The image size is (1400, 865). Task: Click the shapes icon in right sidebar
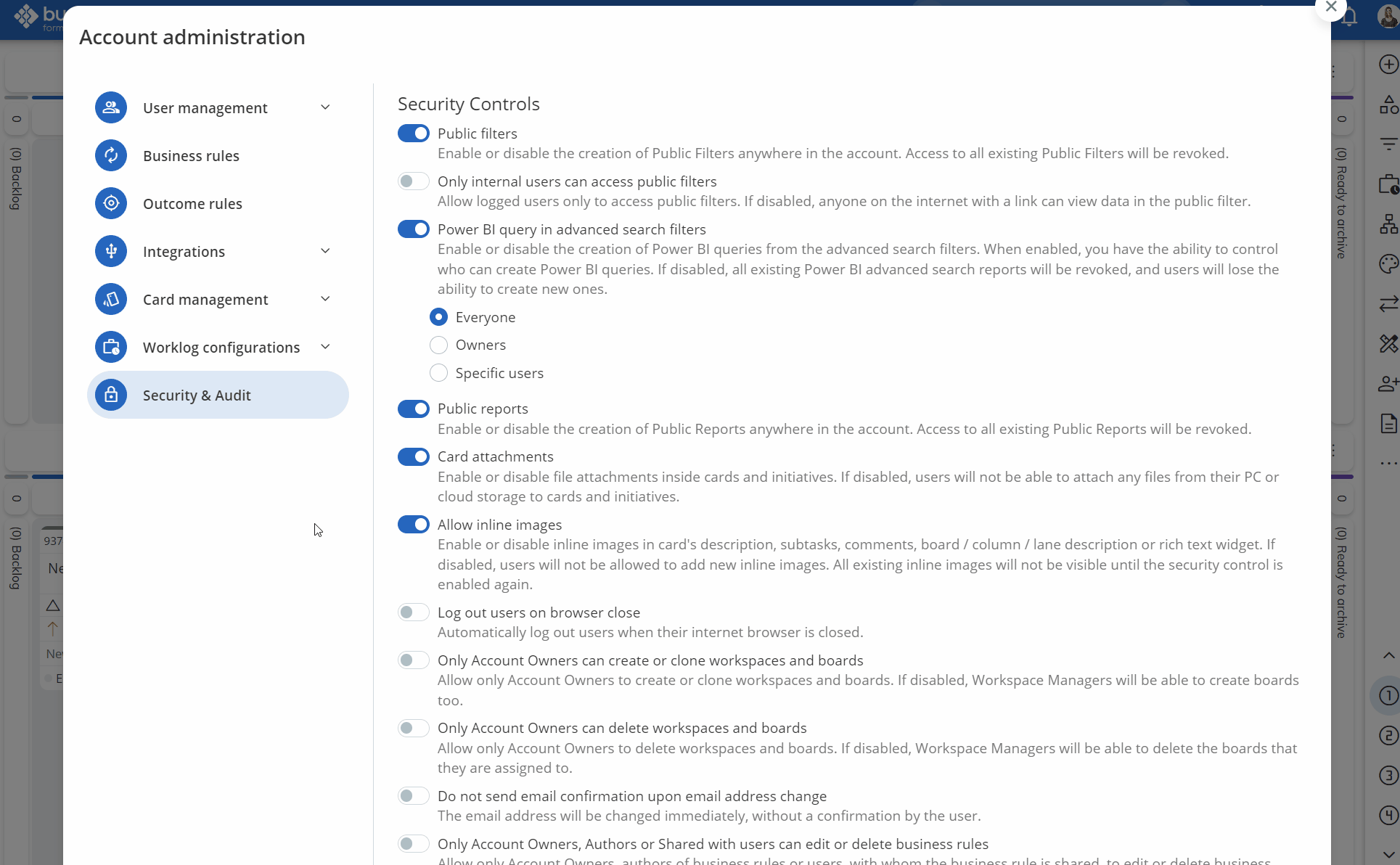tap(1388, 104)
